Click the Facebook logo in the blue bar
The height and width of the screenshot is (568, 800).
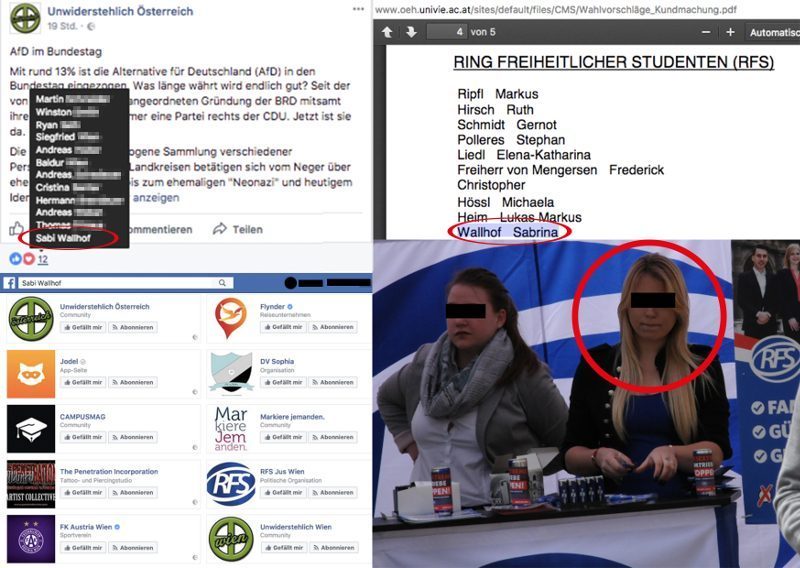(9, 283)
